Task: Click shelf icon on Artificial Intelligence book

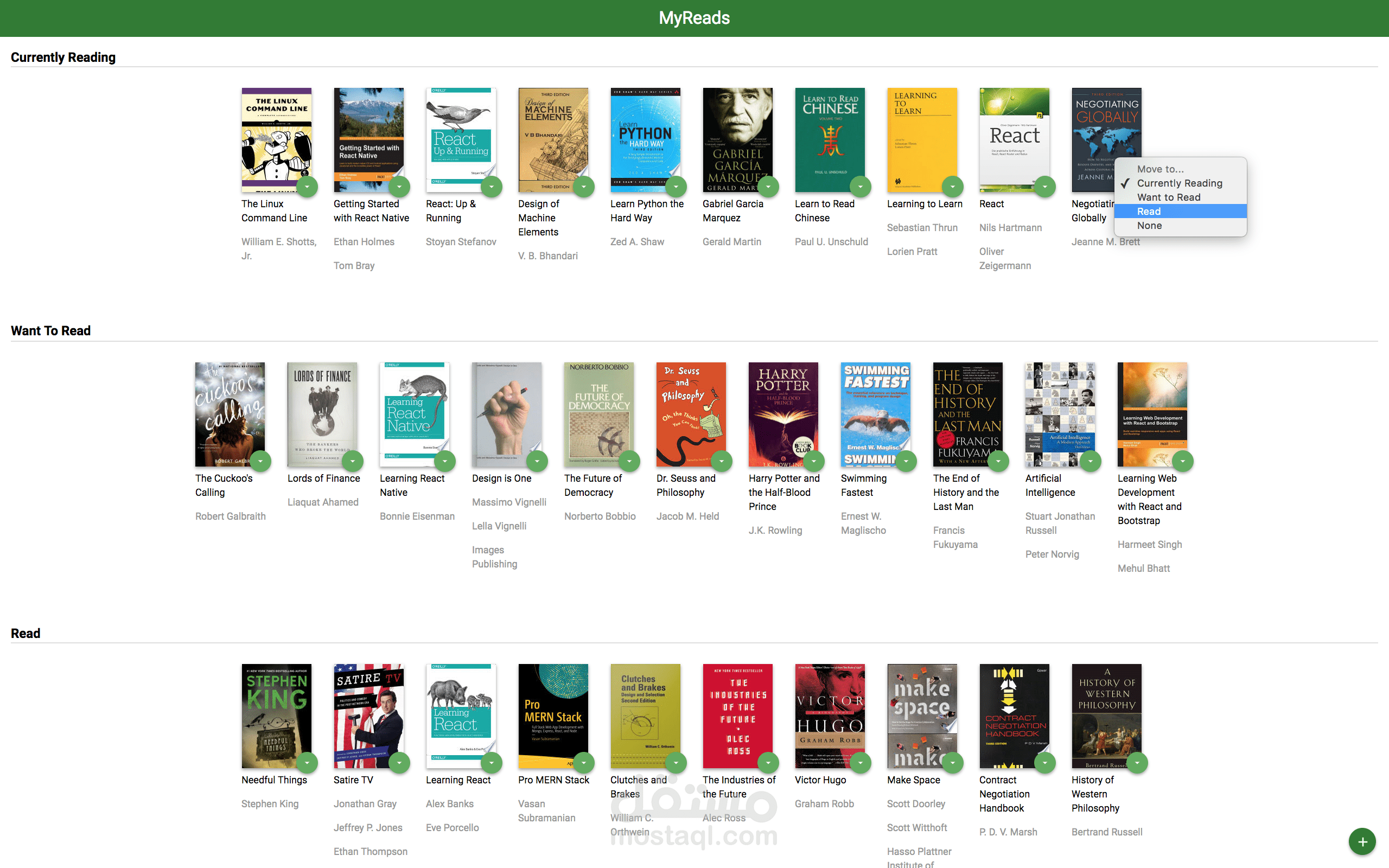Action: click(1091, 461)
